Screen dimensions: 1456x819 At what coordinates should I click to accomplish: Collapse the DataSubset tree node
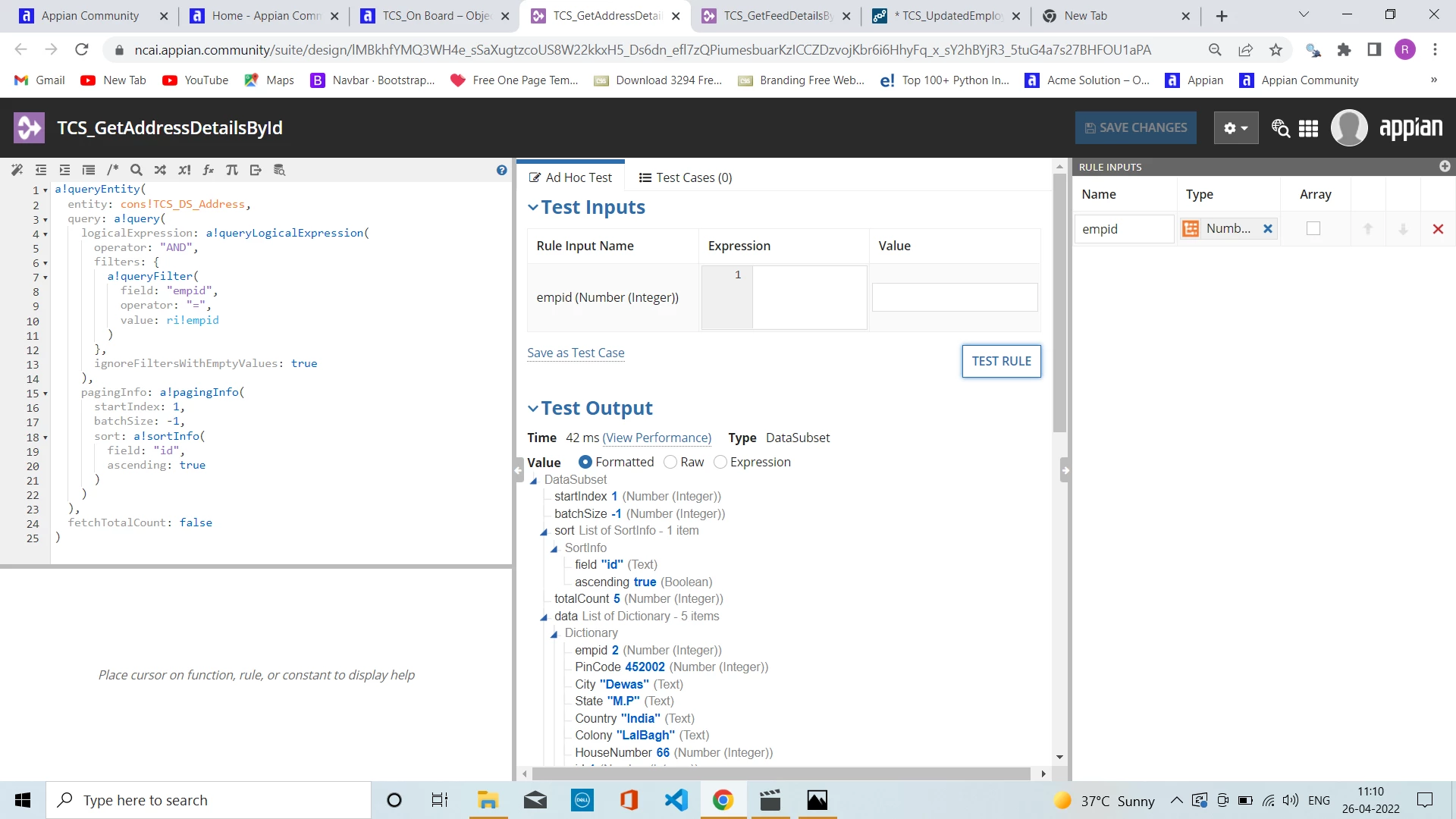(534, 481)
